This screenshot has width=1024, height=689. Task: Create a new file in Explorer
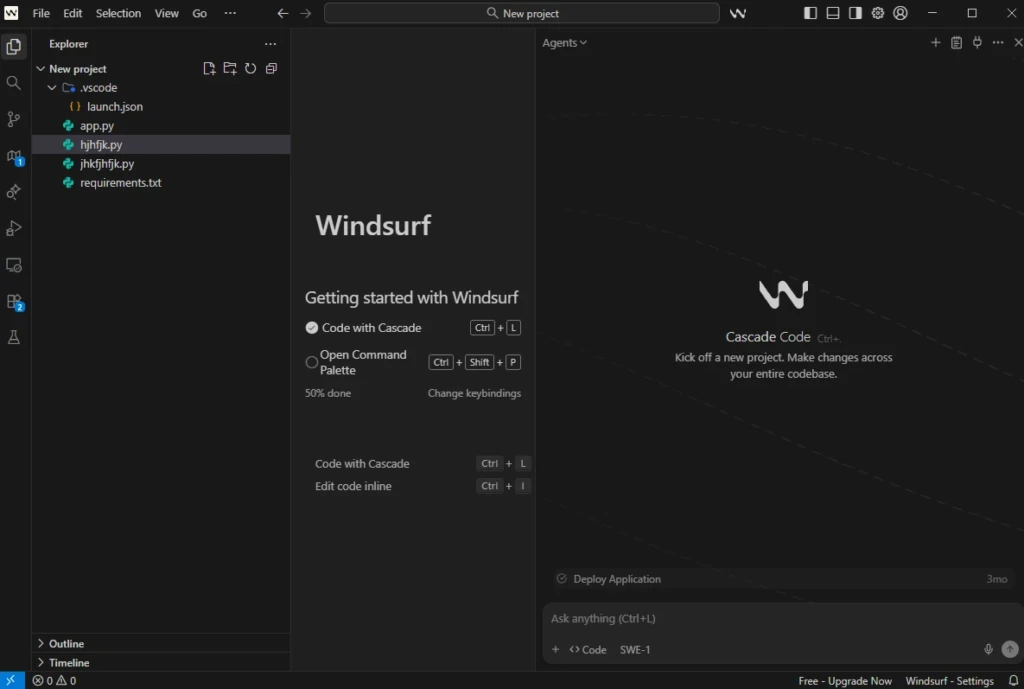coord(209,69)
